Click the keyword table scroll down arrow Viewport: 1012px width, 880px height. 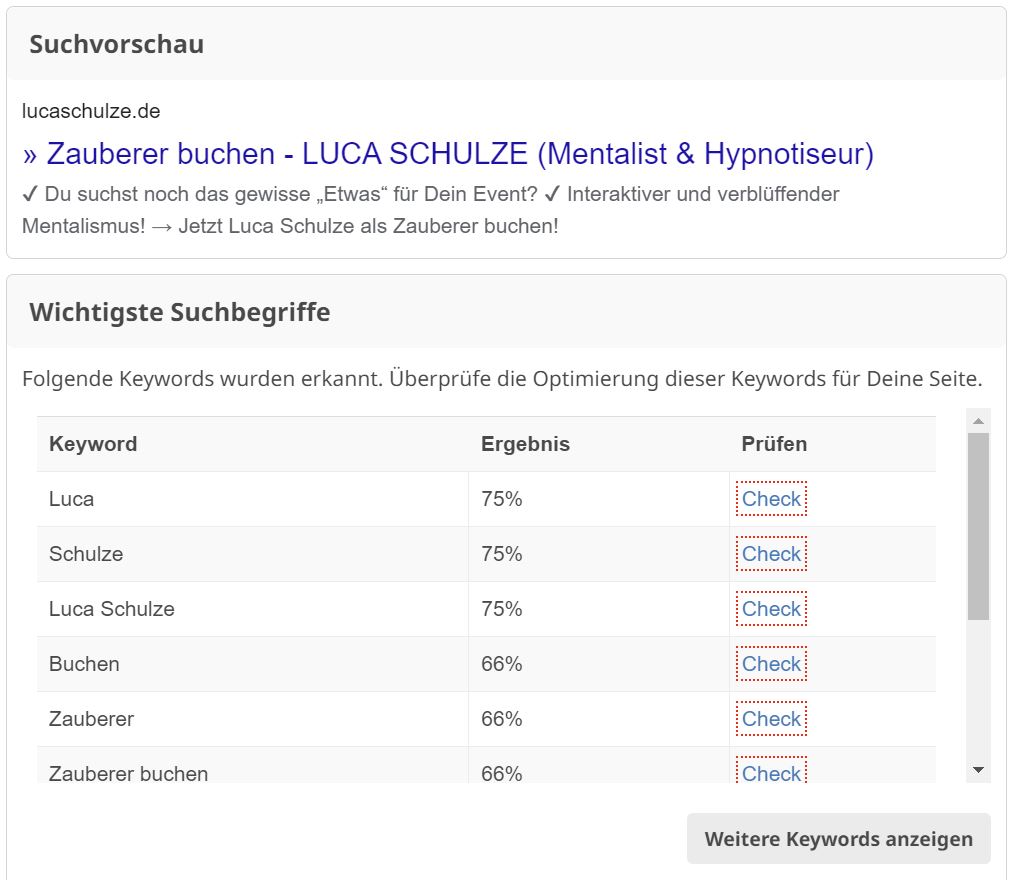pos(978,770)
